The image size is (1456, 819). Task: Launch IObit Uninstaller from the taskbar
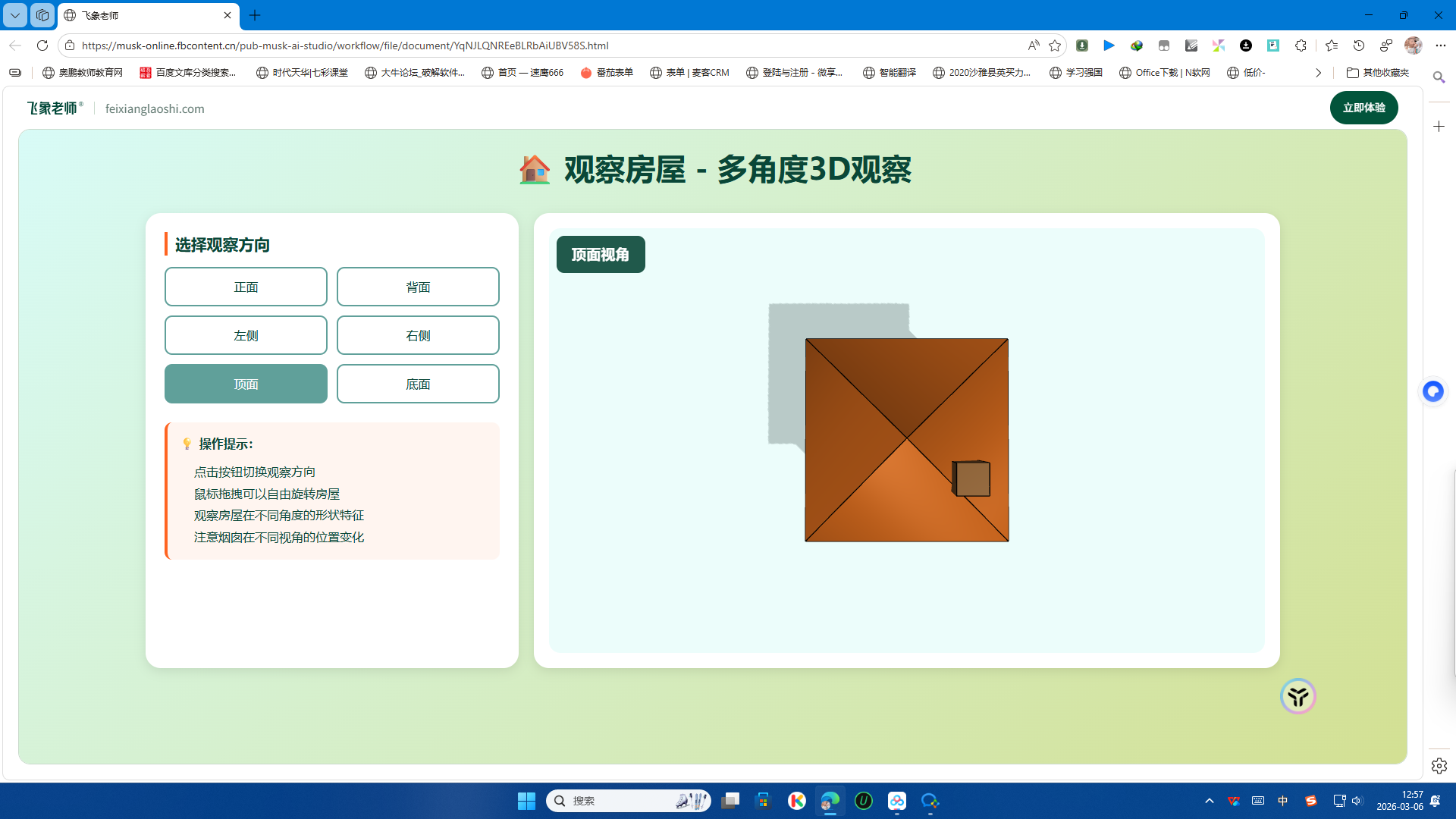click(864, 801)
